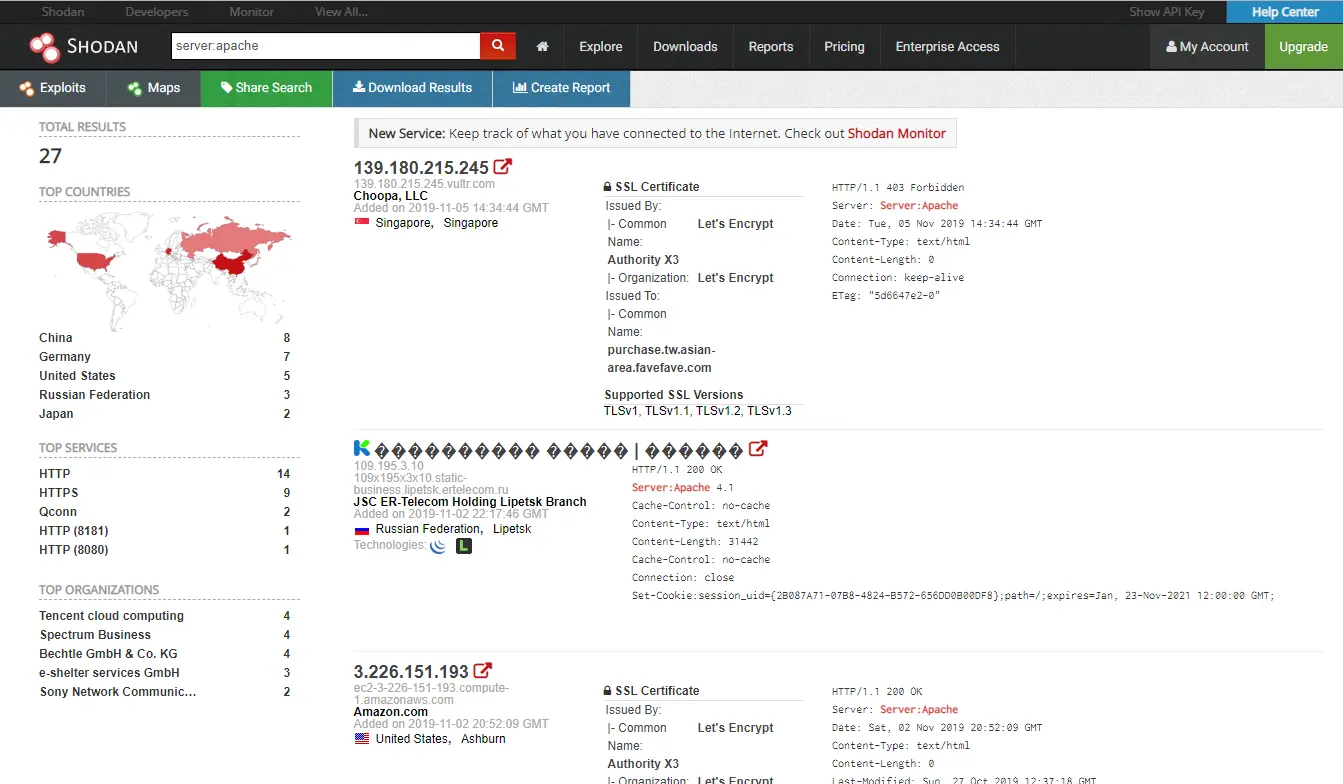Click Lipetsk city link
Screen dimensions: 1343x784
coord(512,529)
